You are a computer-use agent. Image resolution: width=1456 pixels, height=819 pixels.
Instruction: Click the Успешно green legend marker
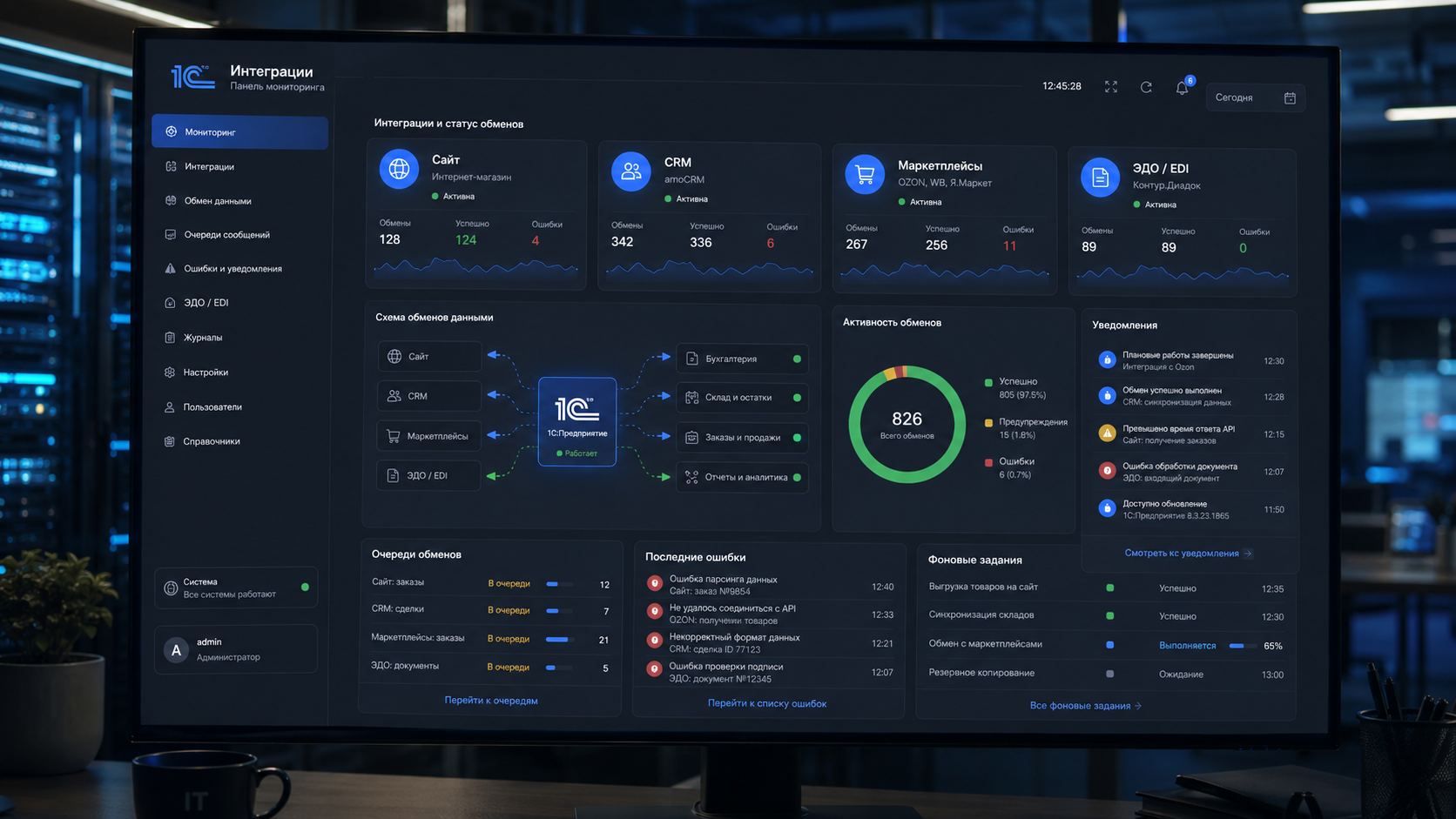[988, 382]
